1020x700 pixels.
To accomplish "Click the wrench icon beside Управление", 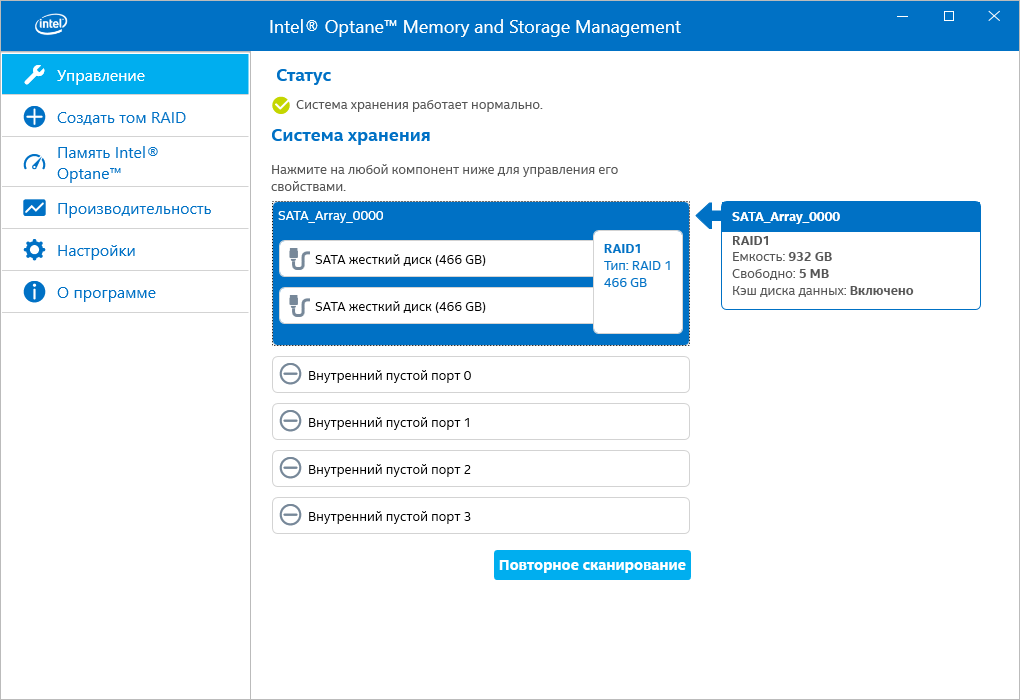I will pos(34,75).
